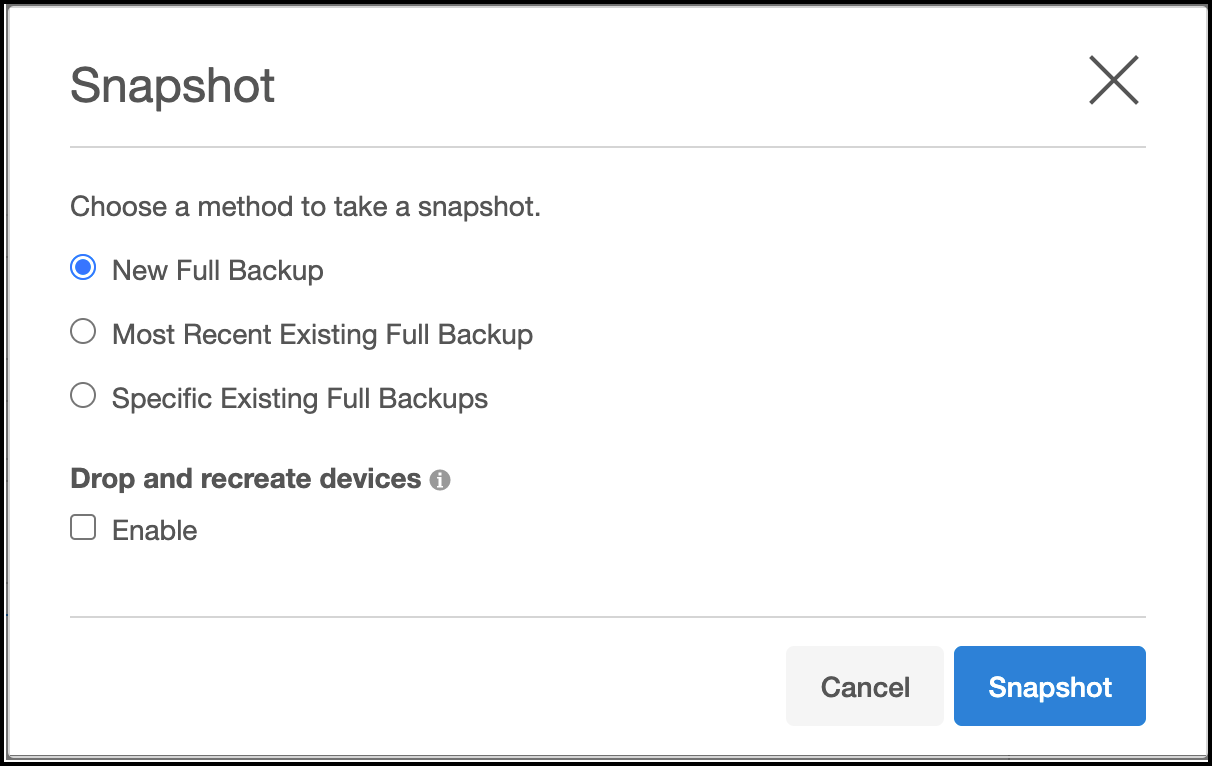Click the "Enable" label text

coord(155,530)
